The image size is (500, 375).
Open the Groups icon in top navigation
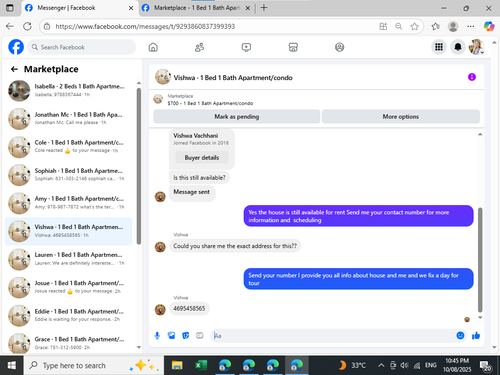[339, 47]
